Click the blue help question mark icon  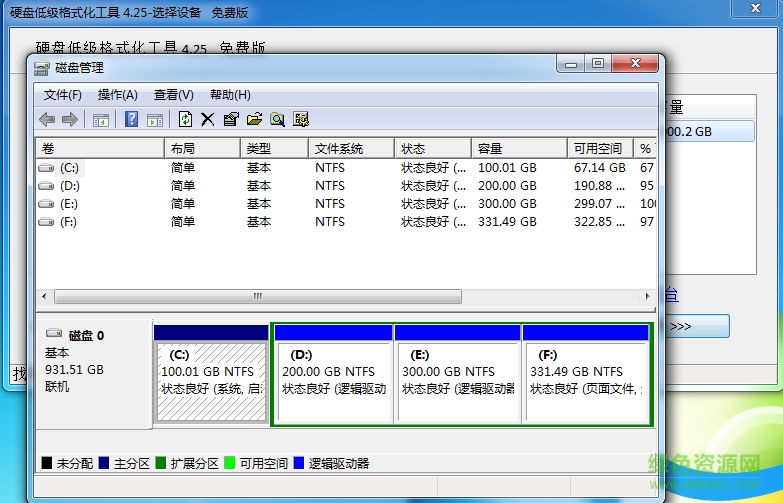tap(131, 120)
